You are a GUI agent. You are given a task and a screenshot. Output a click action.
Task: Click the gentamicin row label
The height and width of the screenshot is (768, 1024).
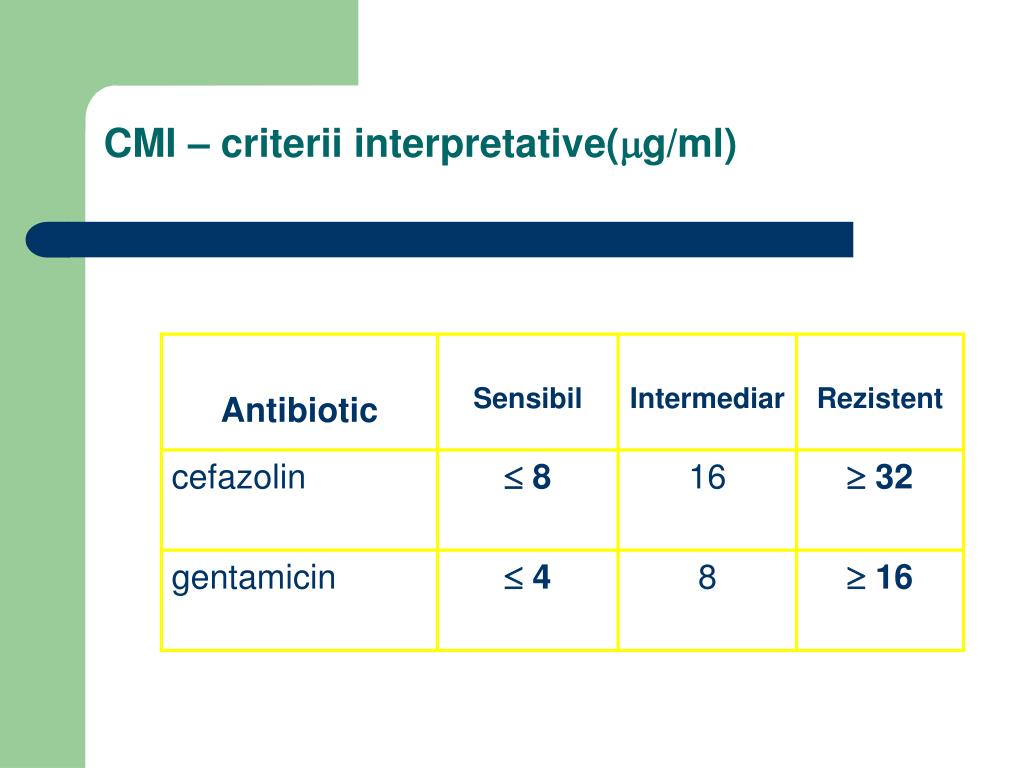point(253,579)
